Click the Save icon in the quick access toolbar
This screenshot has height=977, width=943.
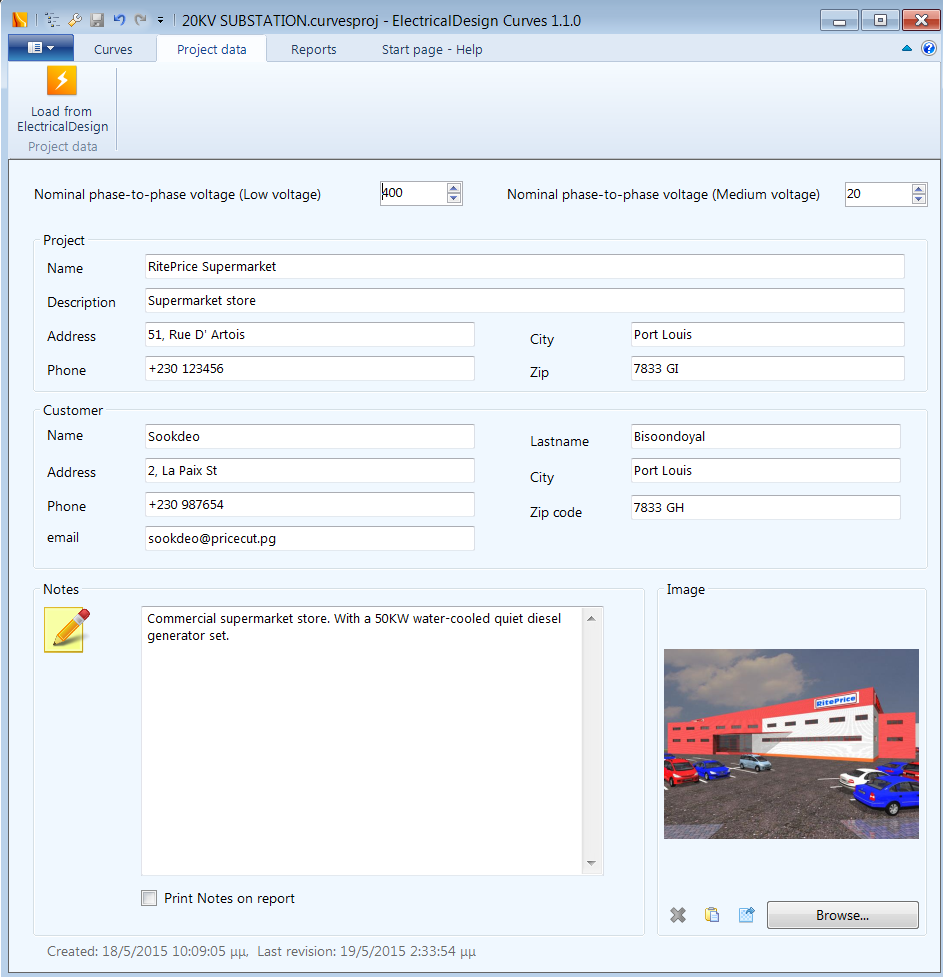pos(96,19)
